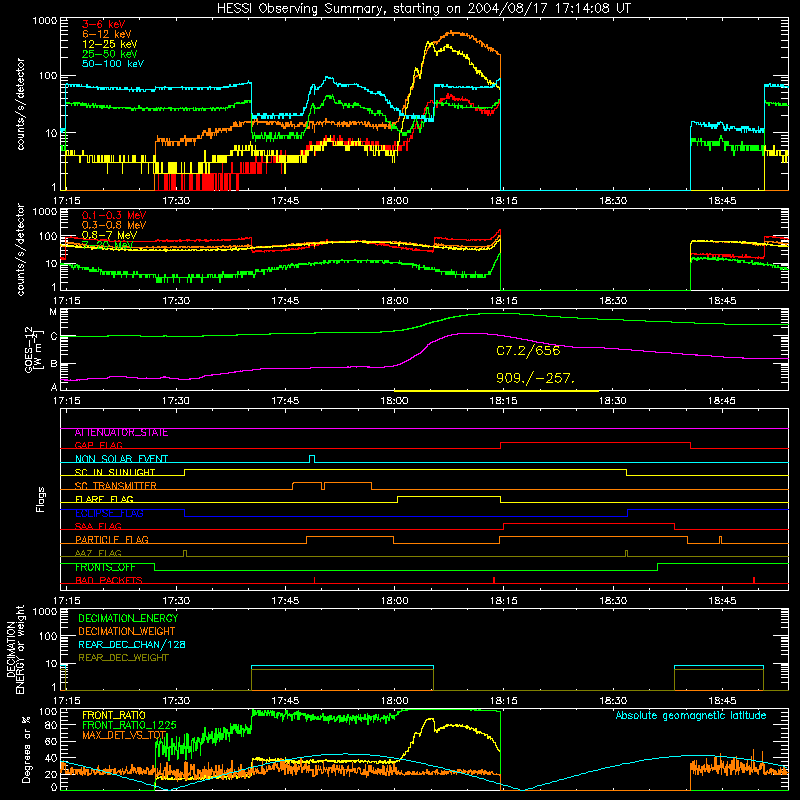Click the 18:30 tick label under the Flags panel
Image resolution: width=800 pixels, height=800 pixels.
pos(613,601)
